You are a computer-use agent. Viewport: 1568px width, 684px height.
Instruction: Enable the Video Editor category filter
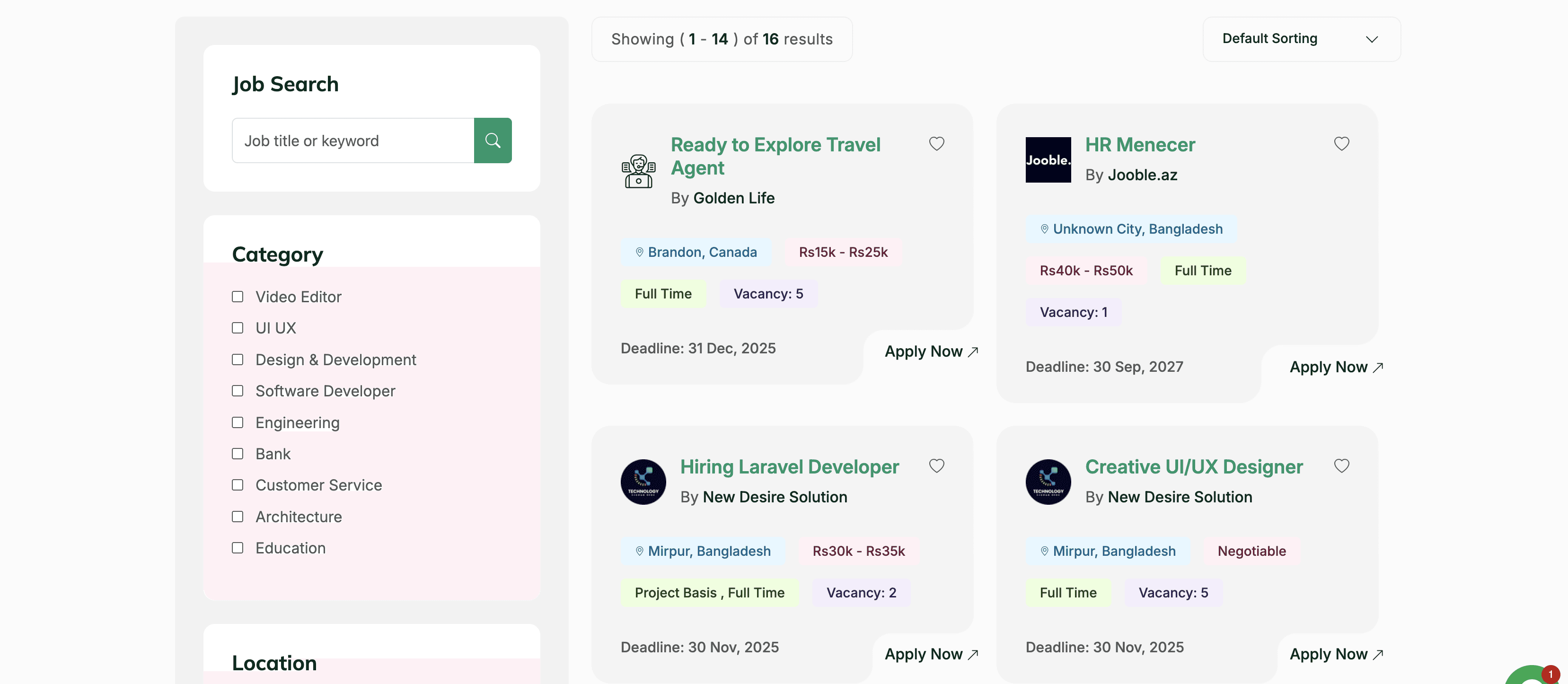pyautogui.click(x=238, y=297)
